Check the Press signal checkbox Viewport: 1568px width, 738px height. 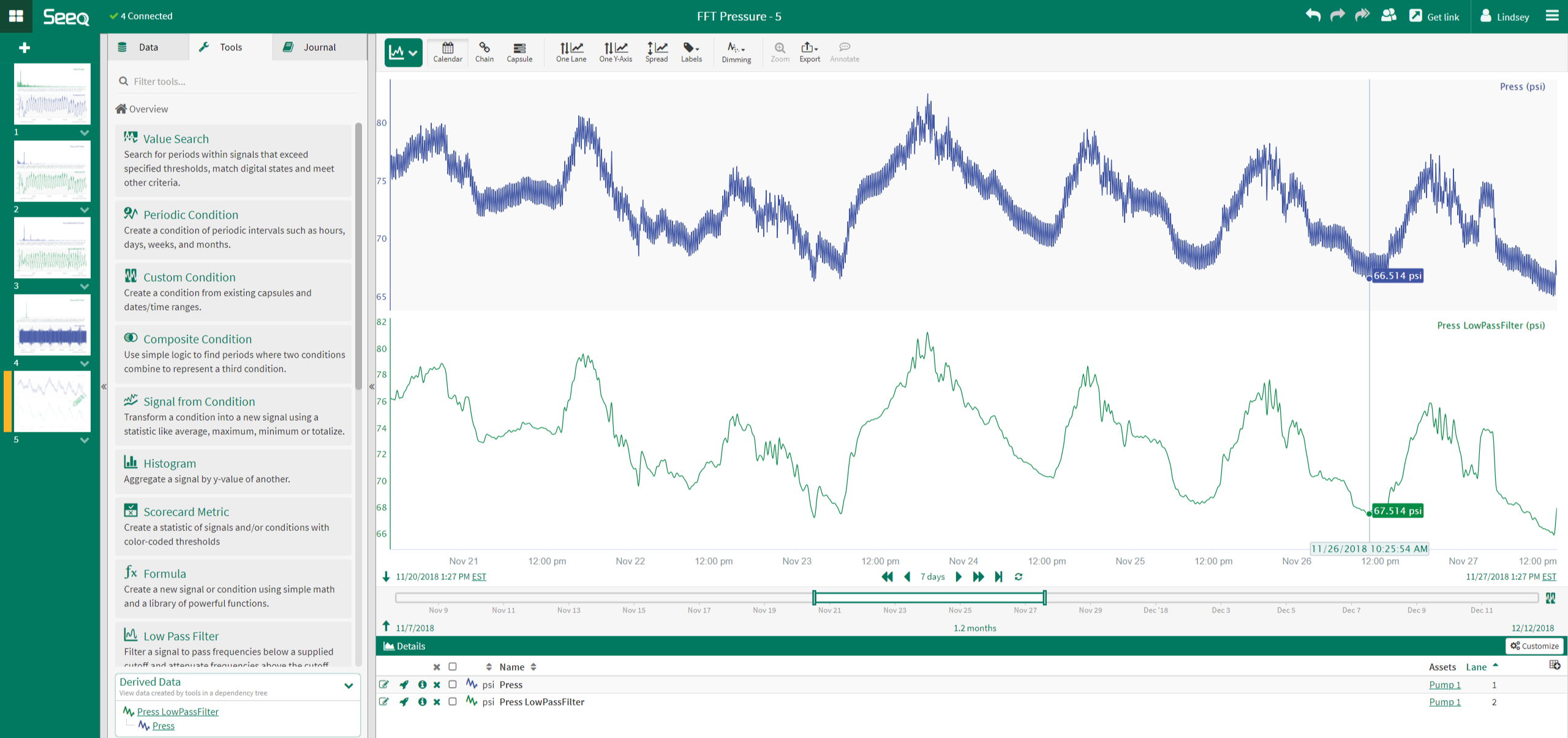453,685
